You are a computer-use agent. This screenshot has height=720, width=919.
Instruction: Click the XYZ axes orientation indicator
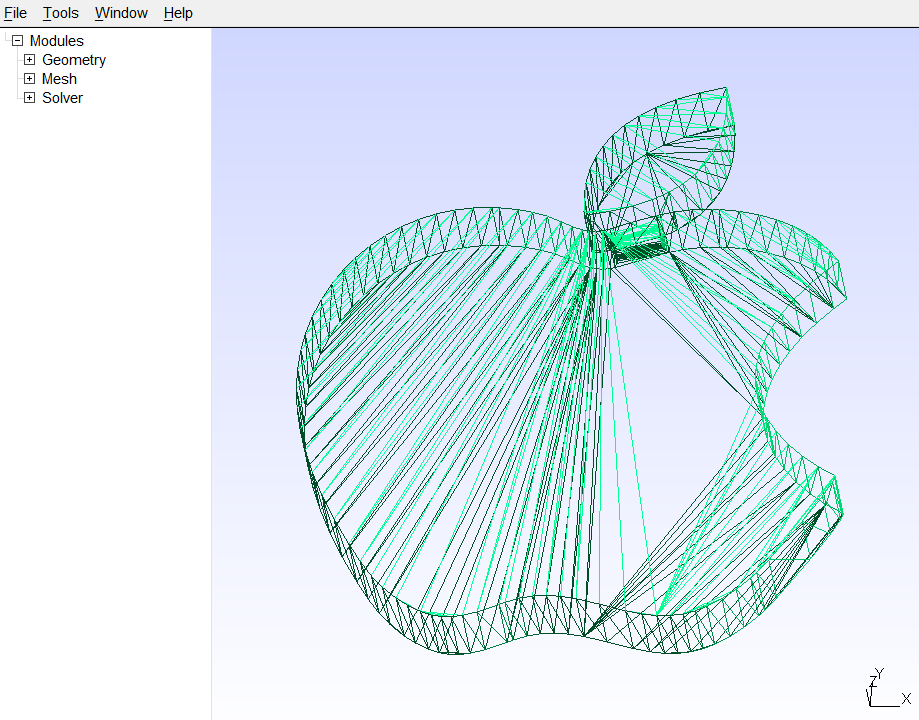(x=889, y=688)
